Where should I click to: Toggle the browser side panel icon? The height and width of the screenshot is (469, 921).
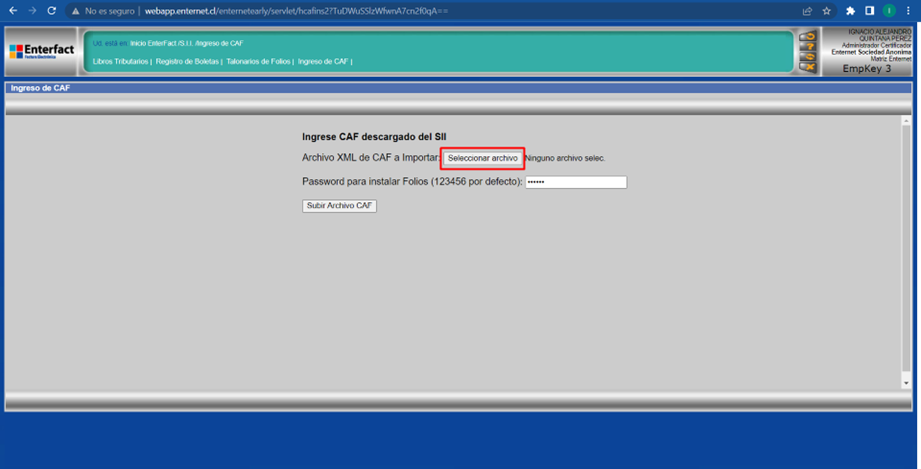coord(869,11)
